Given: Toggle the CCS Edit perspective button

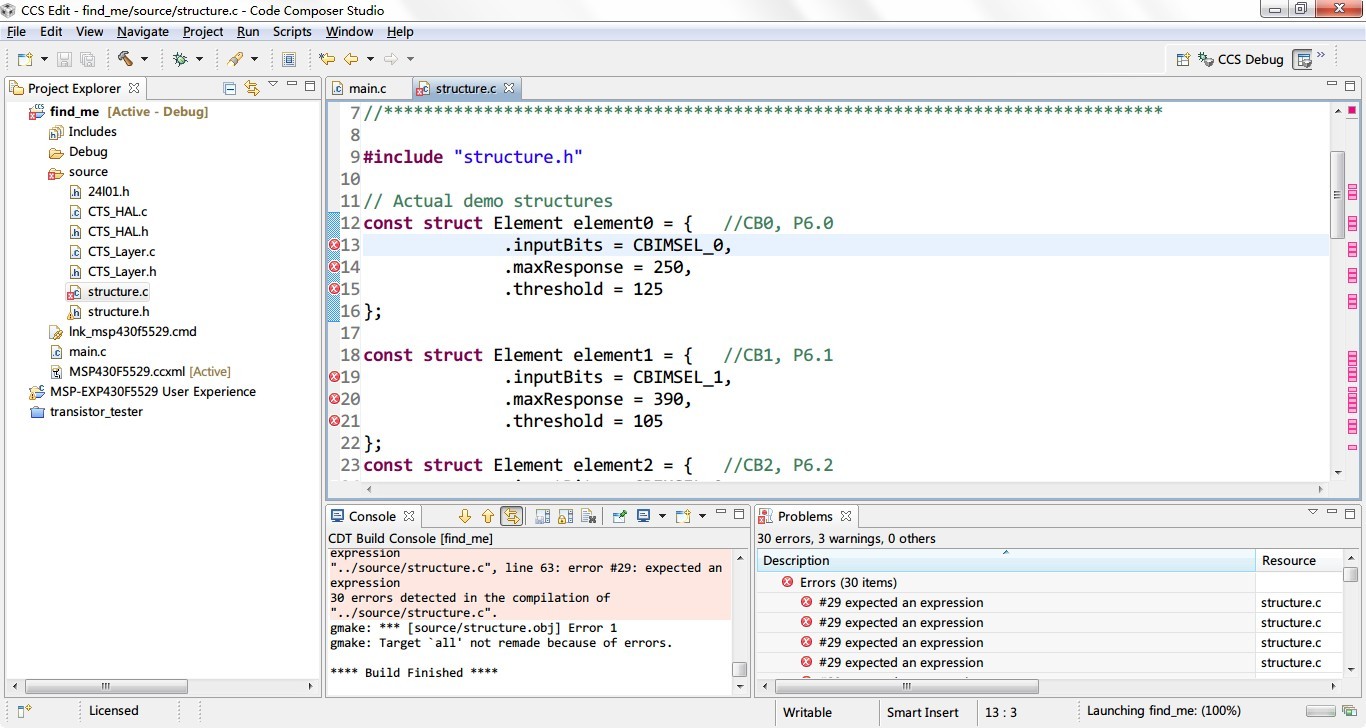Looking at the screenshot, I should [1302, 59].
